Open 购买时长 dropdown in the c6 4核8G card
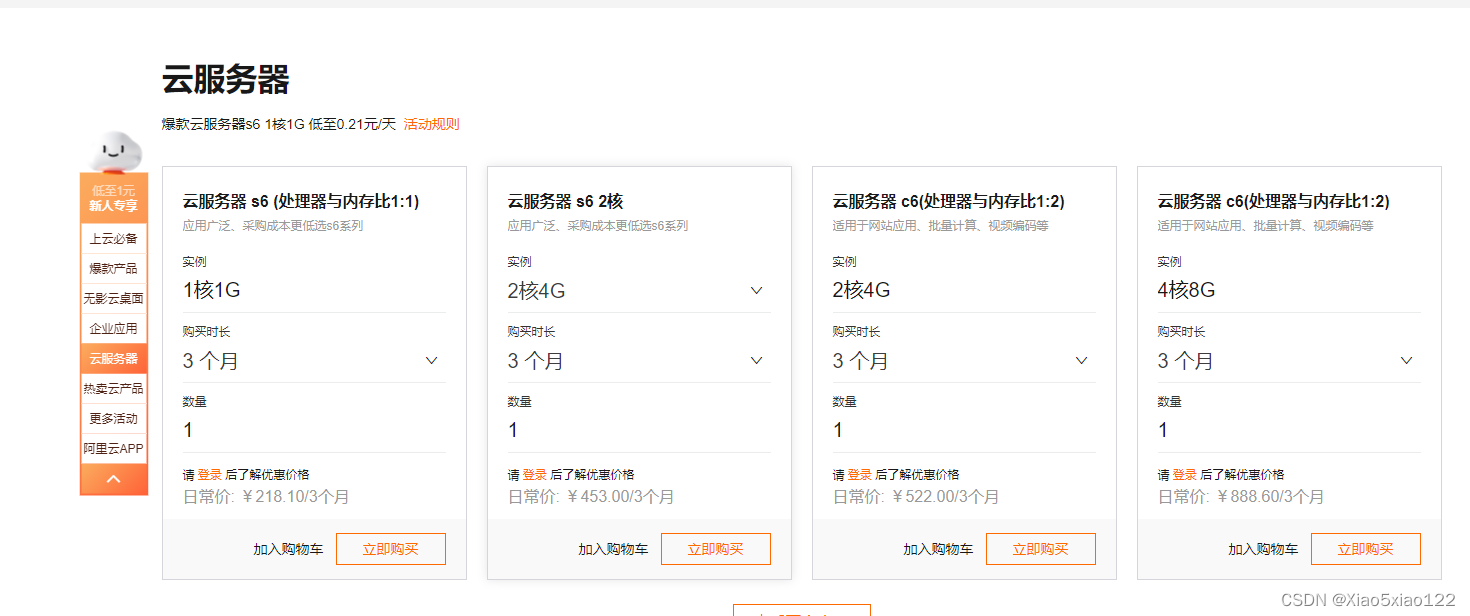The width and height of the screenshot is (1470, 616). click(1289, 361)
